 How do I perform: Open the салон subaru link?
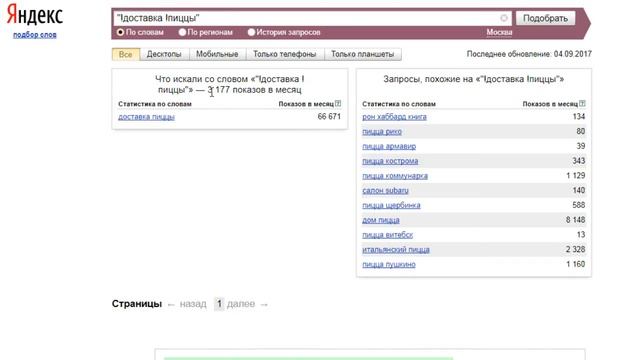(385, 191)
